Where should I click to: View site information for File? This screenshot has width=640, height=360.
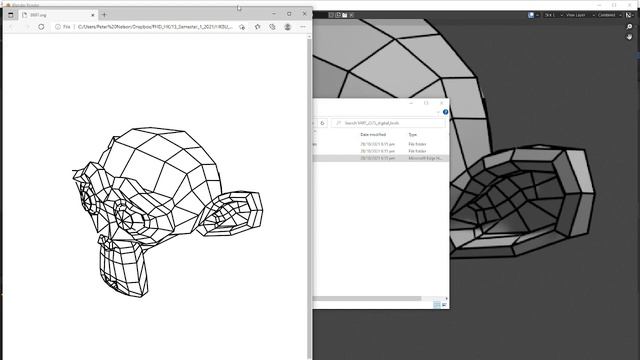click(63, 27)
